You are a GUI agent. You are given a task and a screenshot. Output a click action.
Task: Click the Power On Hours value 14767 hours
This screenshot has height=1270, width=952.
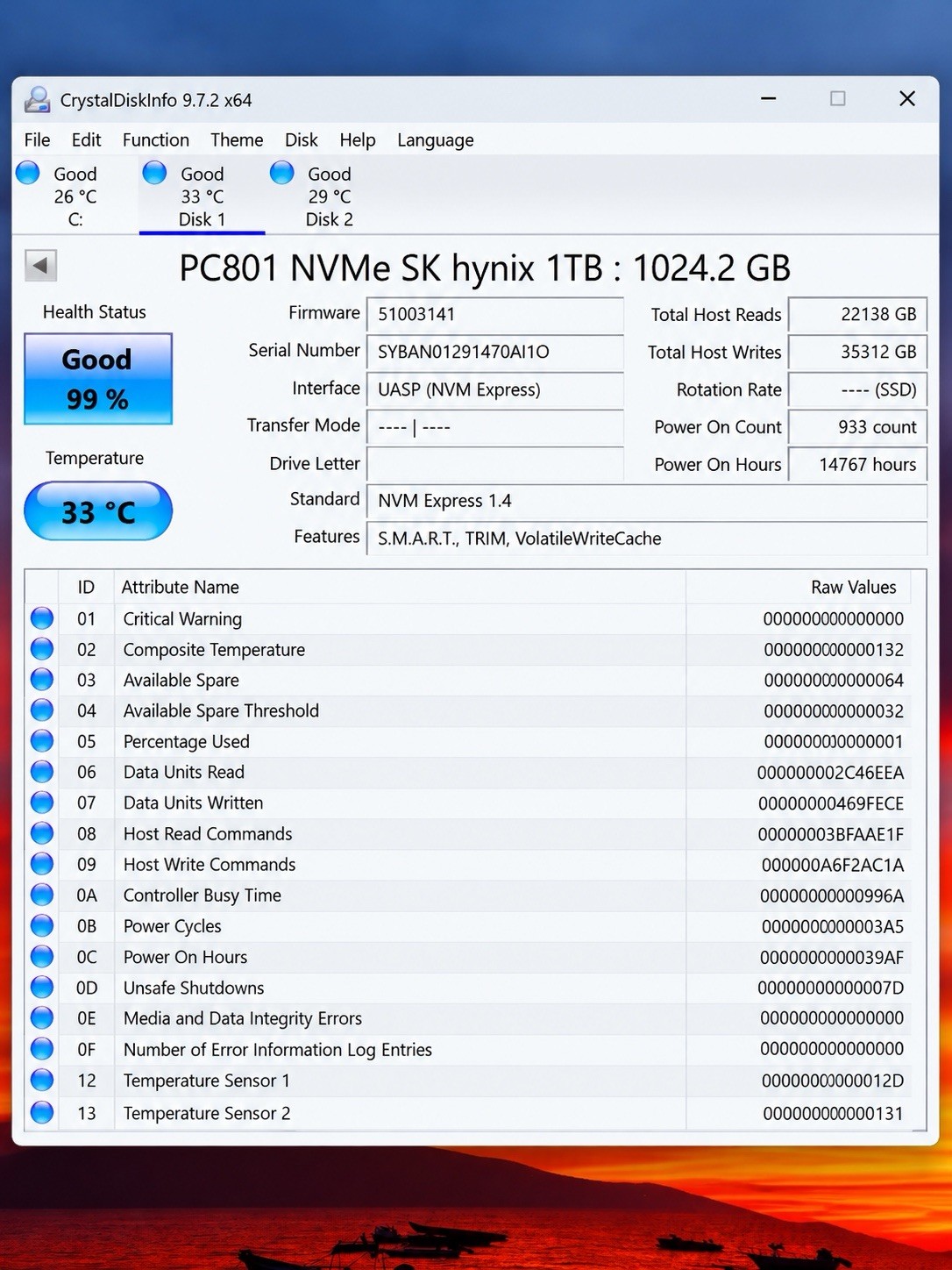tap(857, 464)
